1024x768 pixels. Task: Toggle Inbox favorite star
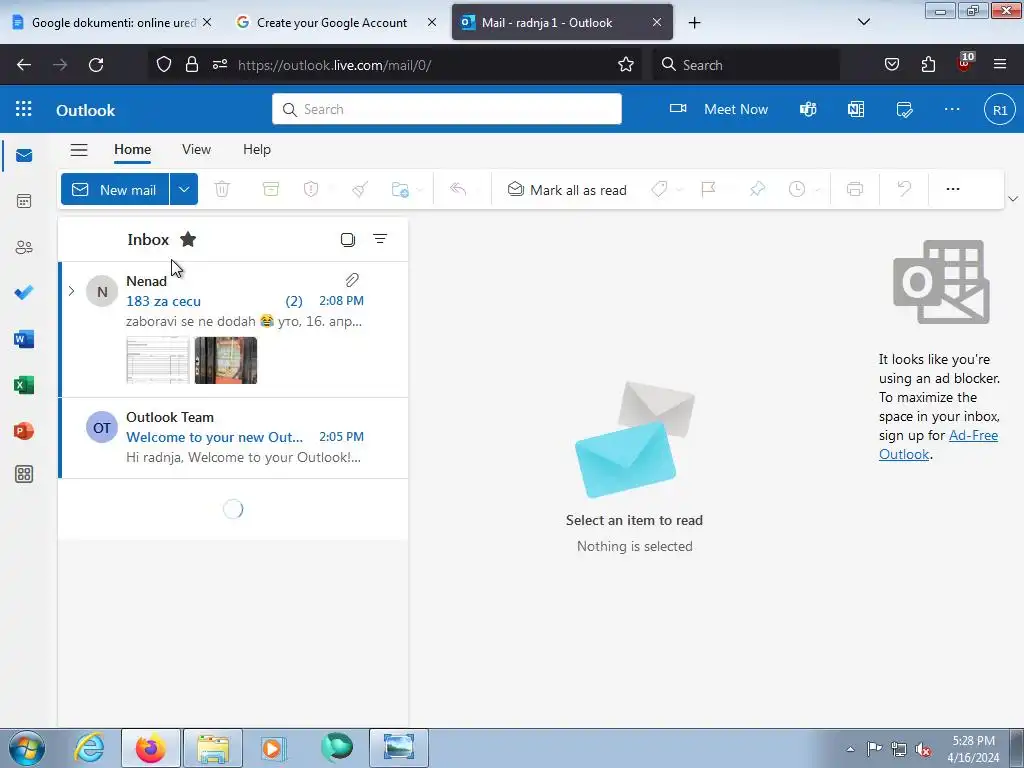pyautogui.click(x=188, y=239)
